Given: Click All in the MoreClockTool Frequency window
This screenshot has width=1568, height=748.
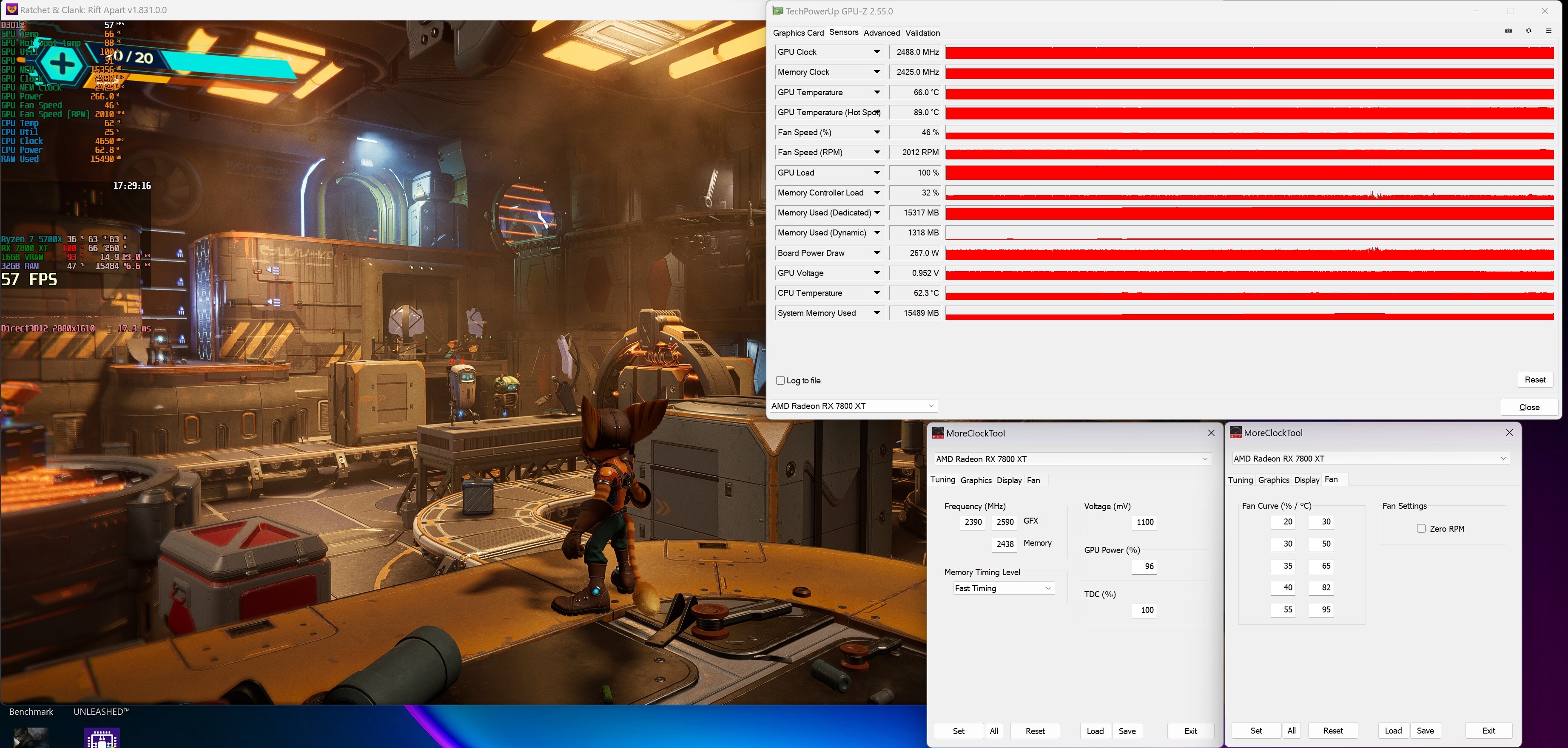Looking at the screenshot, I should click(994, 731).
